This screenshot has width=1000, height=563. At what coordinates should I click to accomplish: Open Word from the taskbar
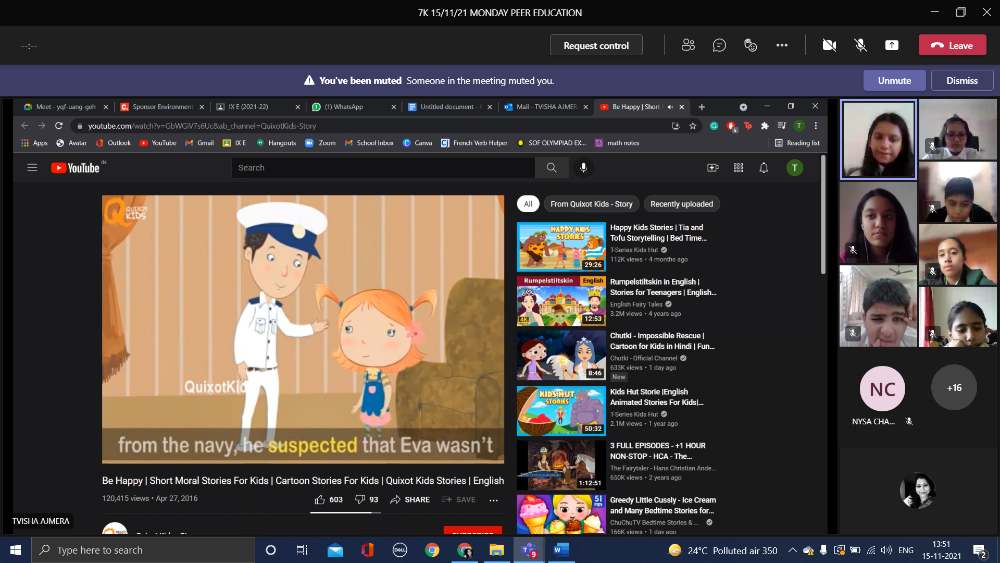point(561,550)
